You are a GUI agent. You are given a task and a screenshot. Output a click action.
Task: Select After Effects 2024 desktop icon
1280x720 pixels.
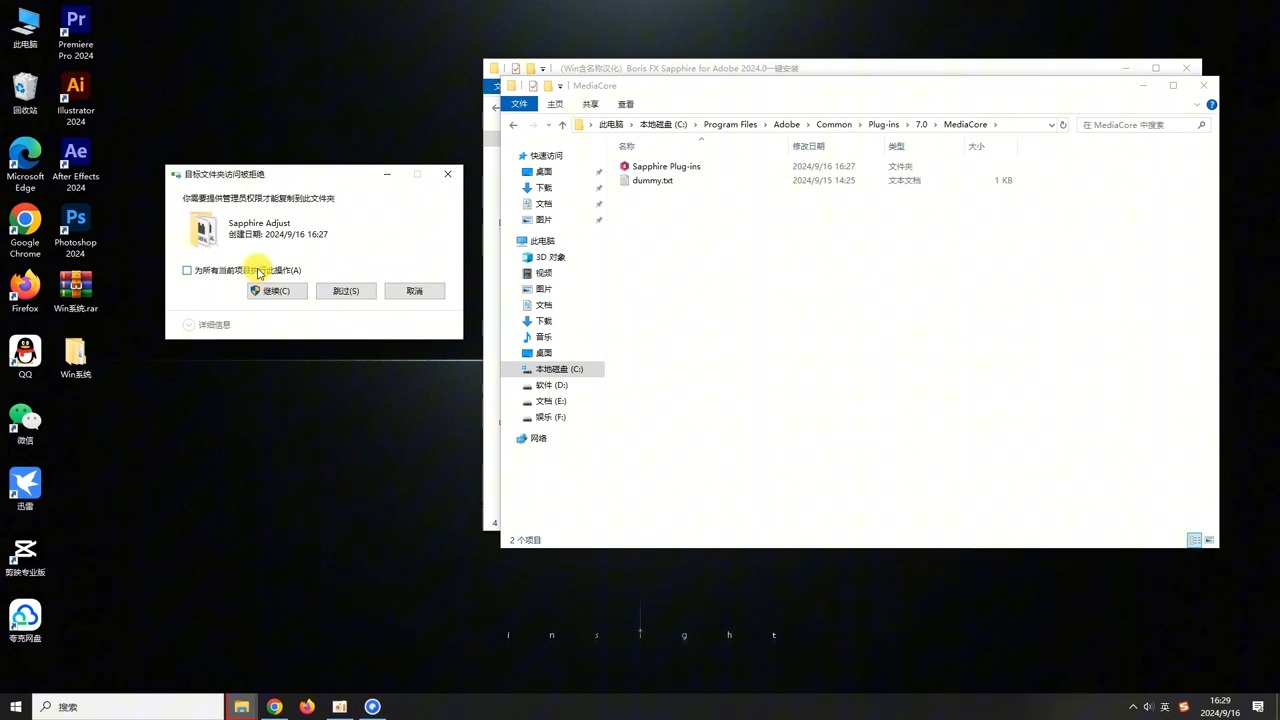75,165
